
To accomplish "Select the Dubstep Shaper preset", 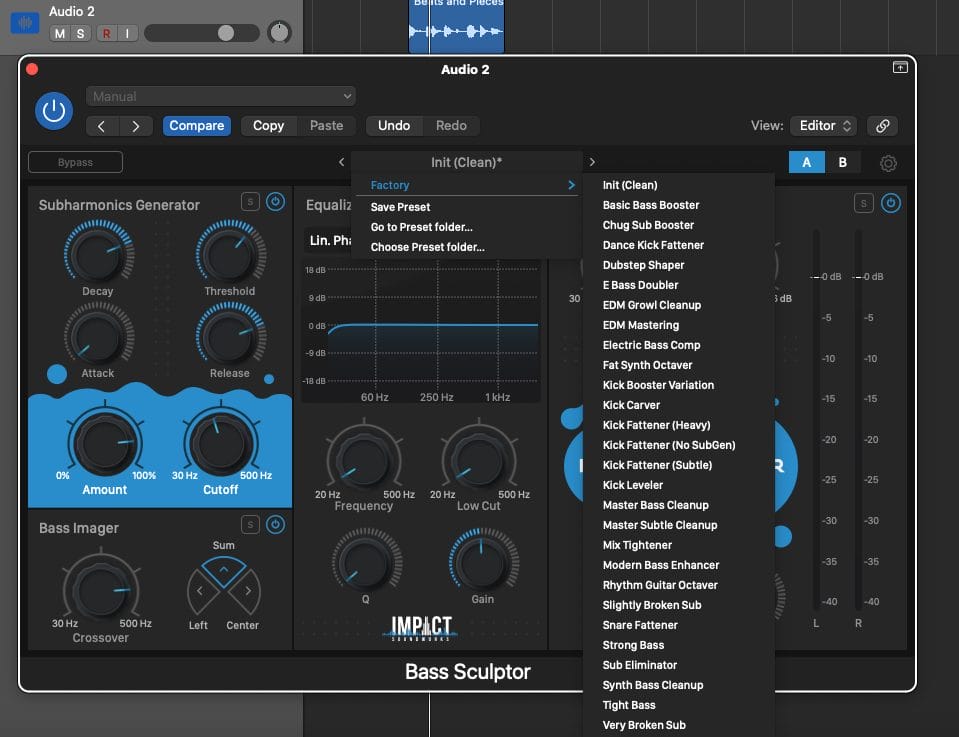I will tap(643, 265).
